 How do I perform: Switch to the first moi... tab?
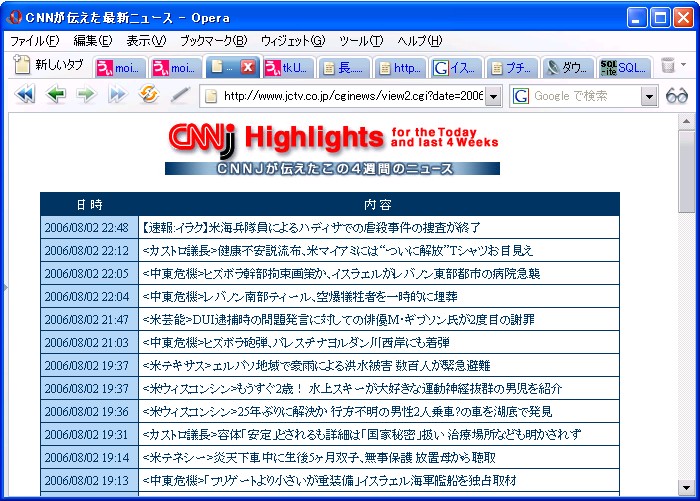tap(121, 68)
